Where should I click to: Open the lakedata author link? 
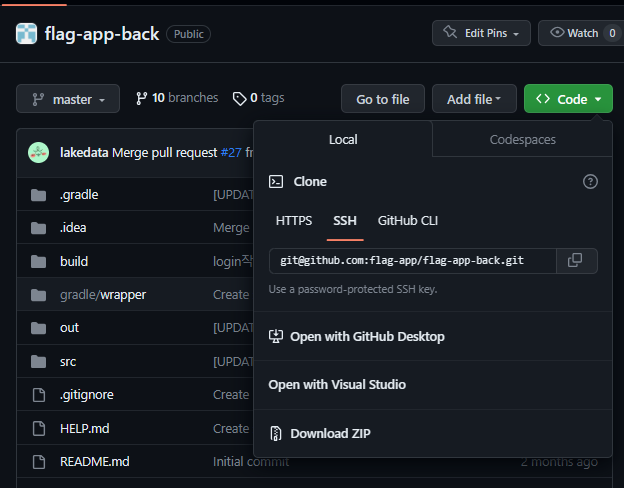(84, 152)
